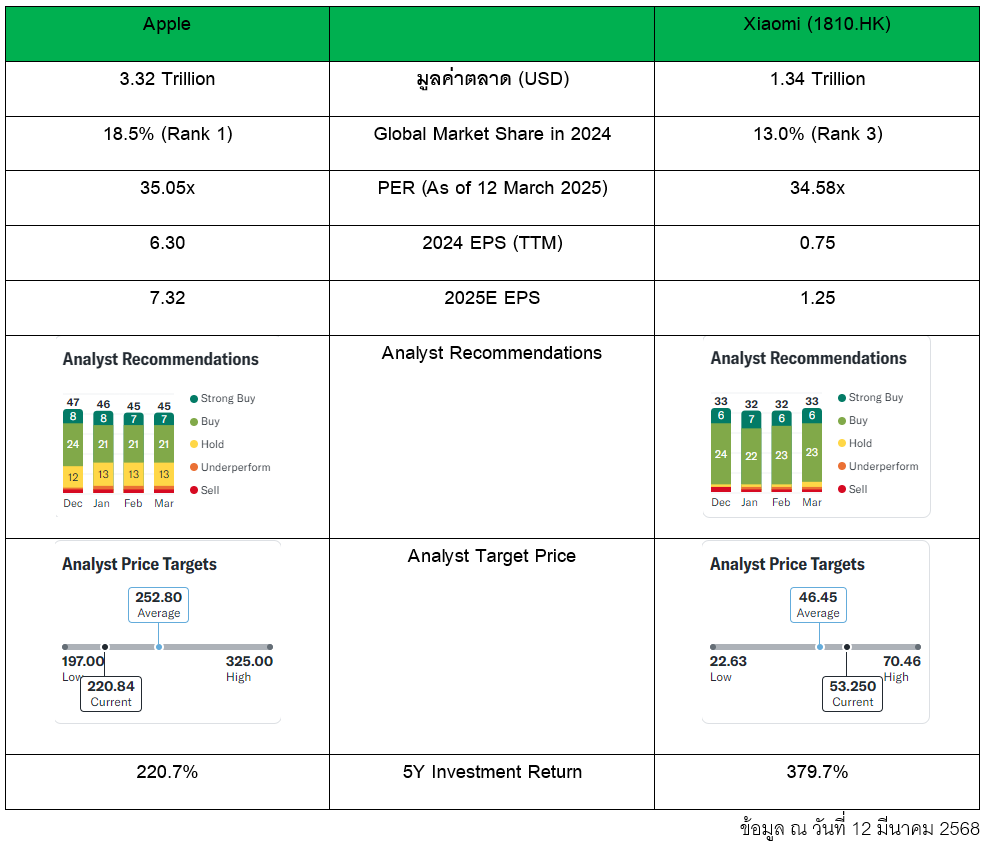Click Xiaomi's 70.46 High target
The image size is (984, 841).
(901, 662)
